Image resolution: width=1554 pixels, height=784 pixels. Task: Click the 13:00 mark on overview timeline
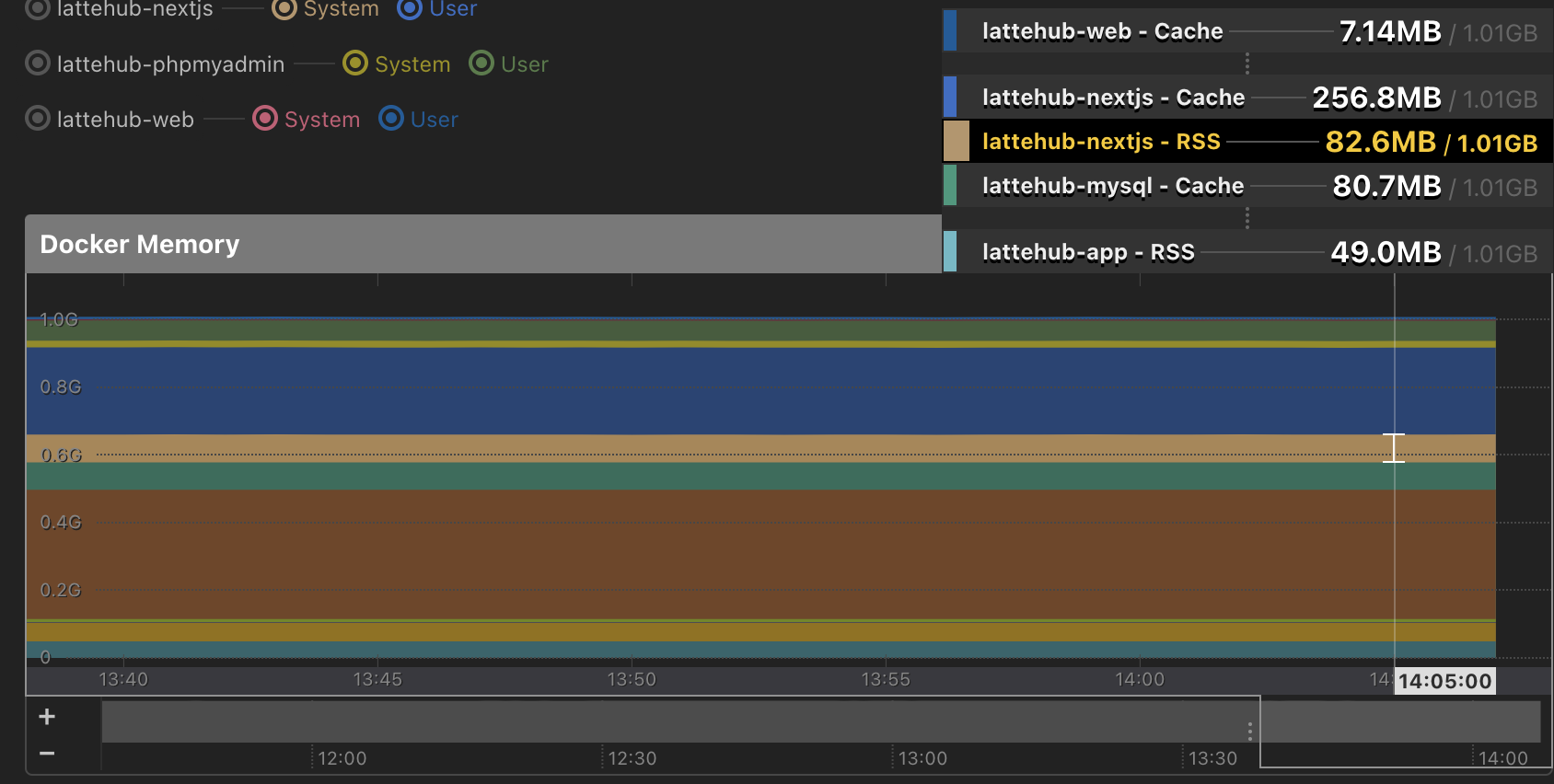pos(922,758)
